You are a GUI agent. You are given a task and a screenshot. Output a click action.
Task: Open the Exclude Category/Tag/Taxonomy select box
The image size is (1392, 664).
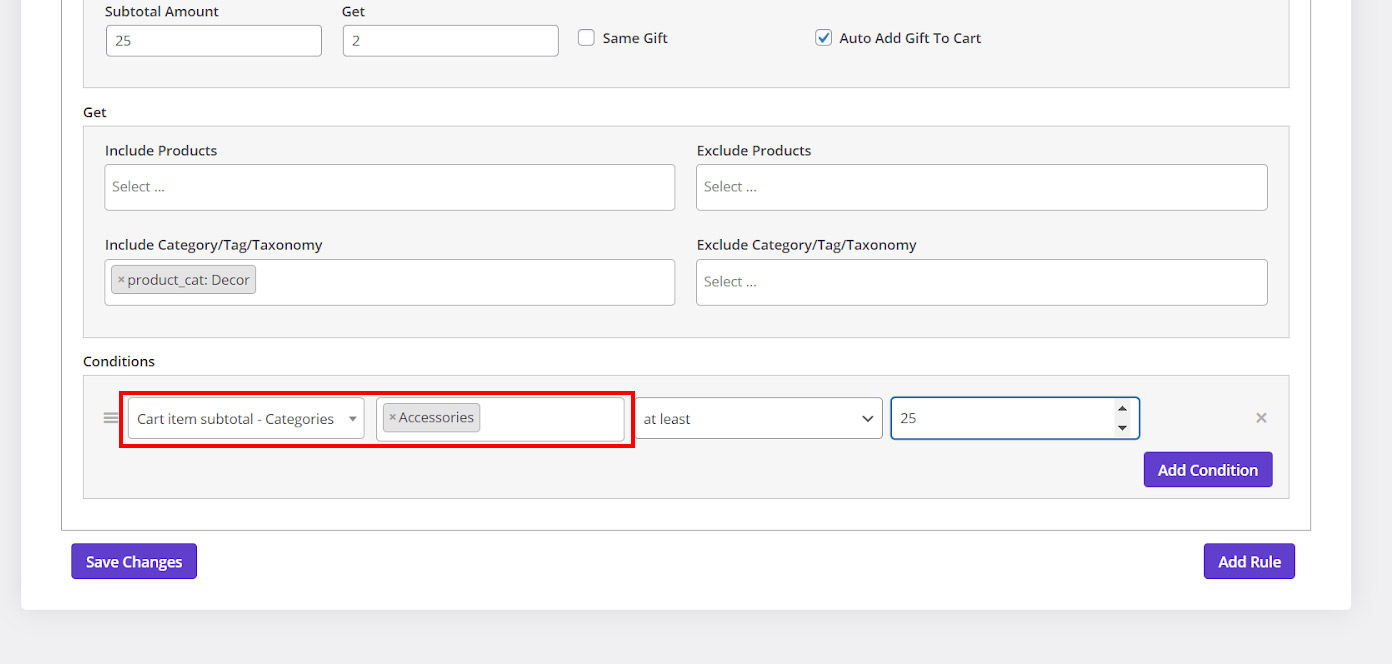click(x=981, y=282)
